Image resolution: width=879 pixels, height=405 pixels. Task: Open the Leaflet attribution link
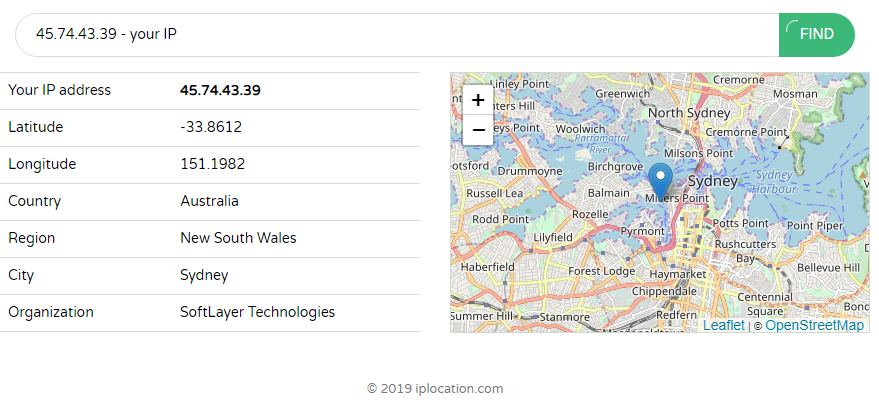tap(723, 325)
